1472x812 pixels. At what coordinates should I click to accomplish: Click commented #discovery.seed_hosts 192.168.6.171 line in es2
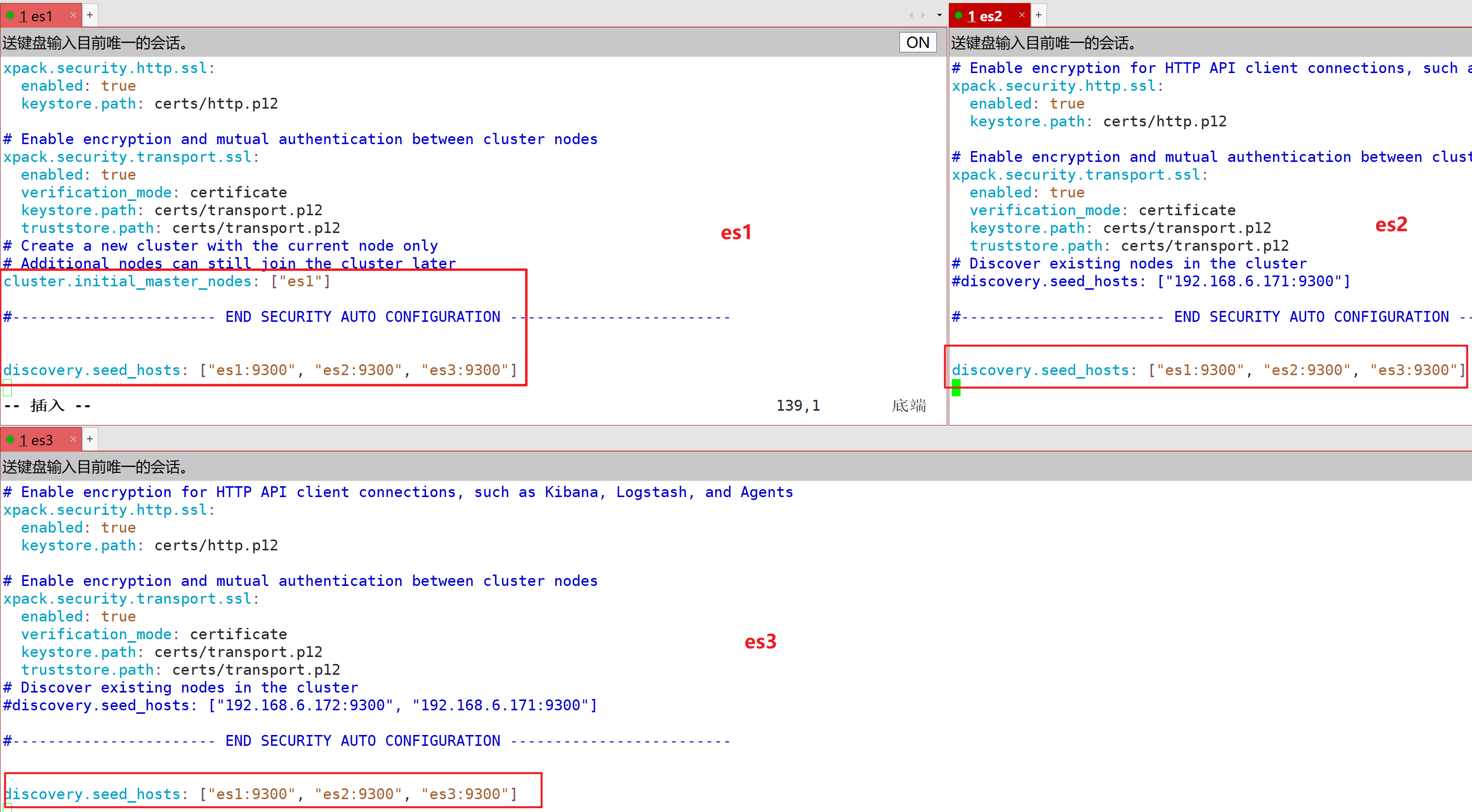tap(1151, 281)
